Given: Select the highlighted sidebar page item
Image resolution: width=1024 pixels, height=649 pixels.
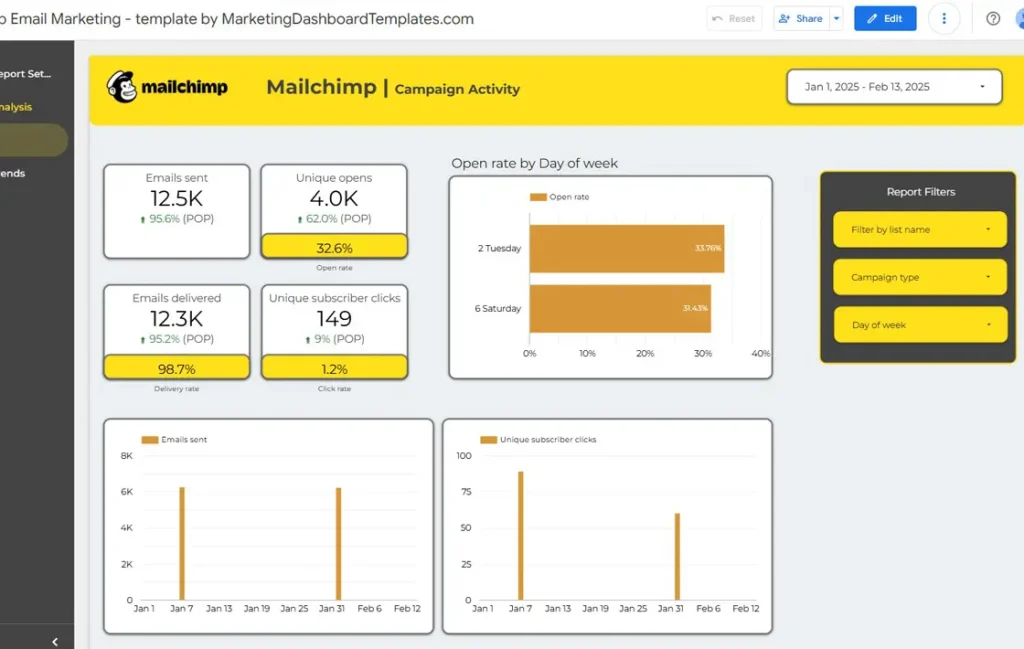Looking at the screenshot, I should coord(33,140).
